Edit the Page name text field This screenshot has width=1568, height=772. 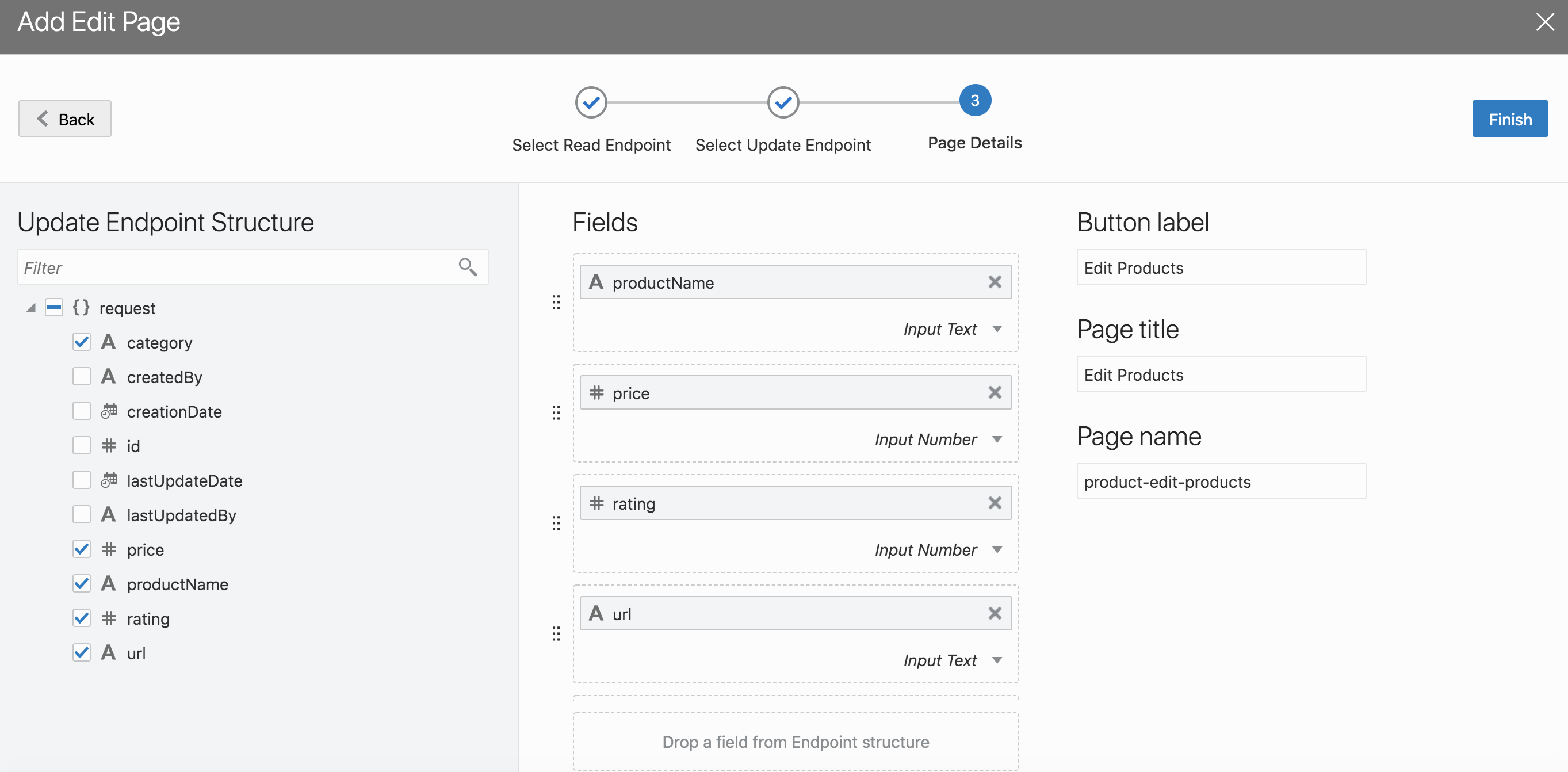click(1221, 481)
